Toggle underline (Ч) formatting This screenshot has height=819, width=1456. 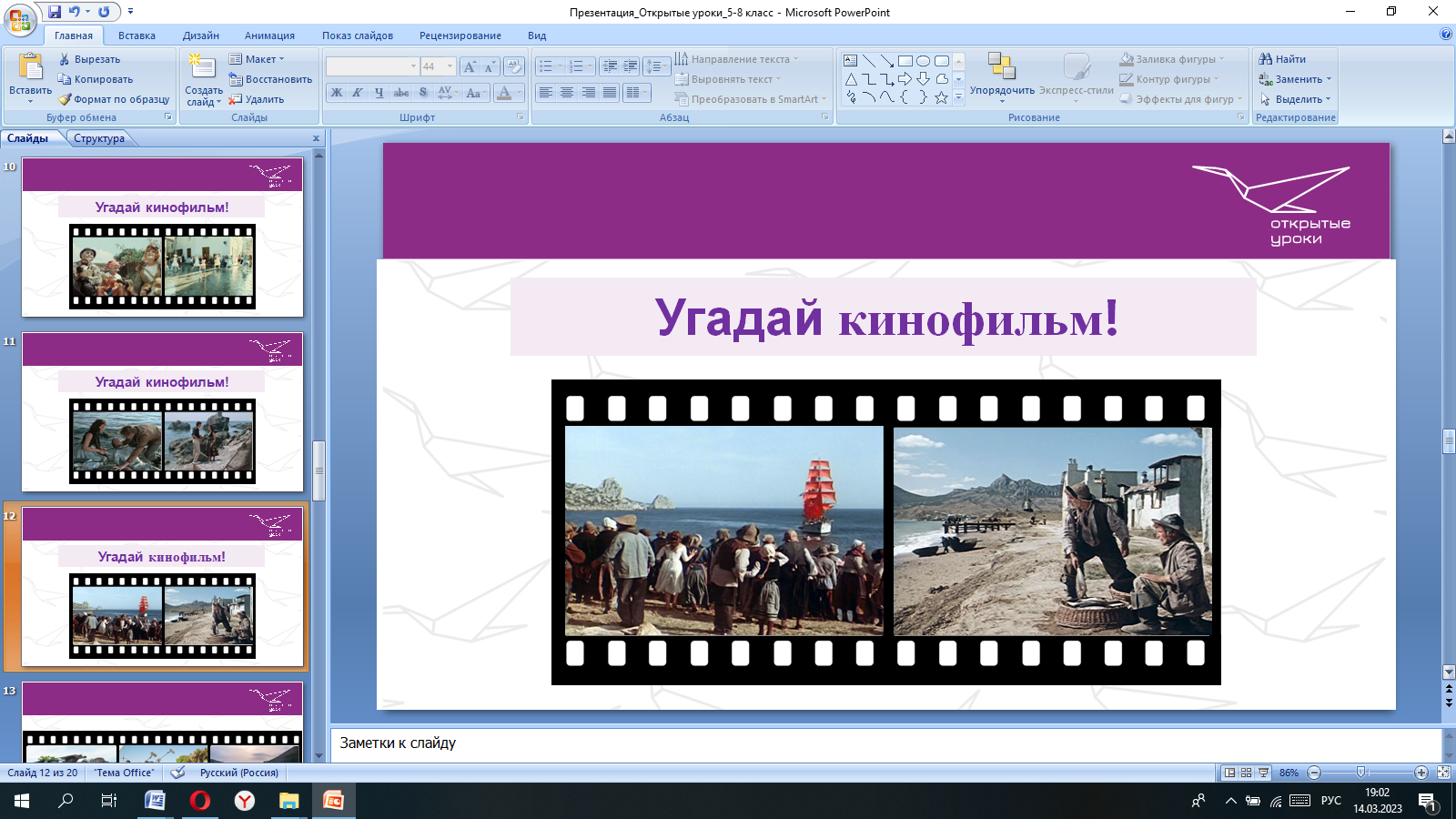coord(379,93)
